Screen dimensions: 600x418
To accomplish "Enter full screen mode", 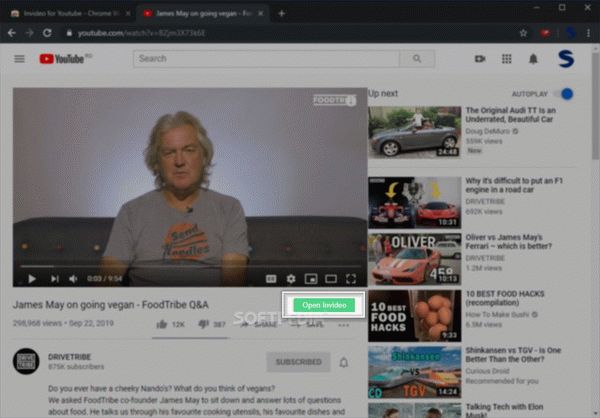I will [x=351, y=279].
